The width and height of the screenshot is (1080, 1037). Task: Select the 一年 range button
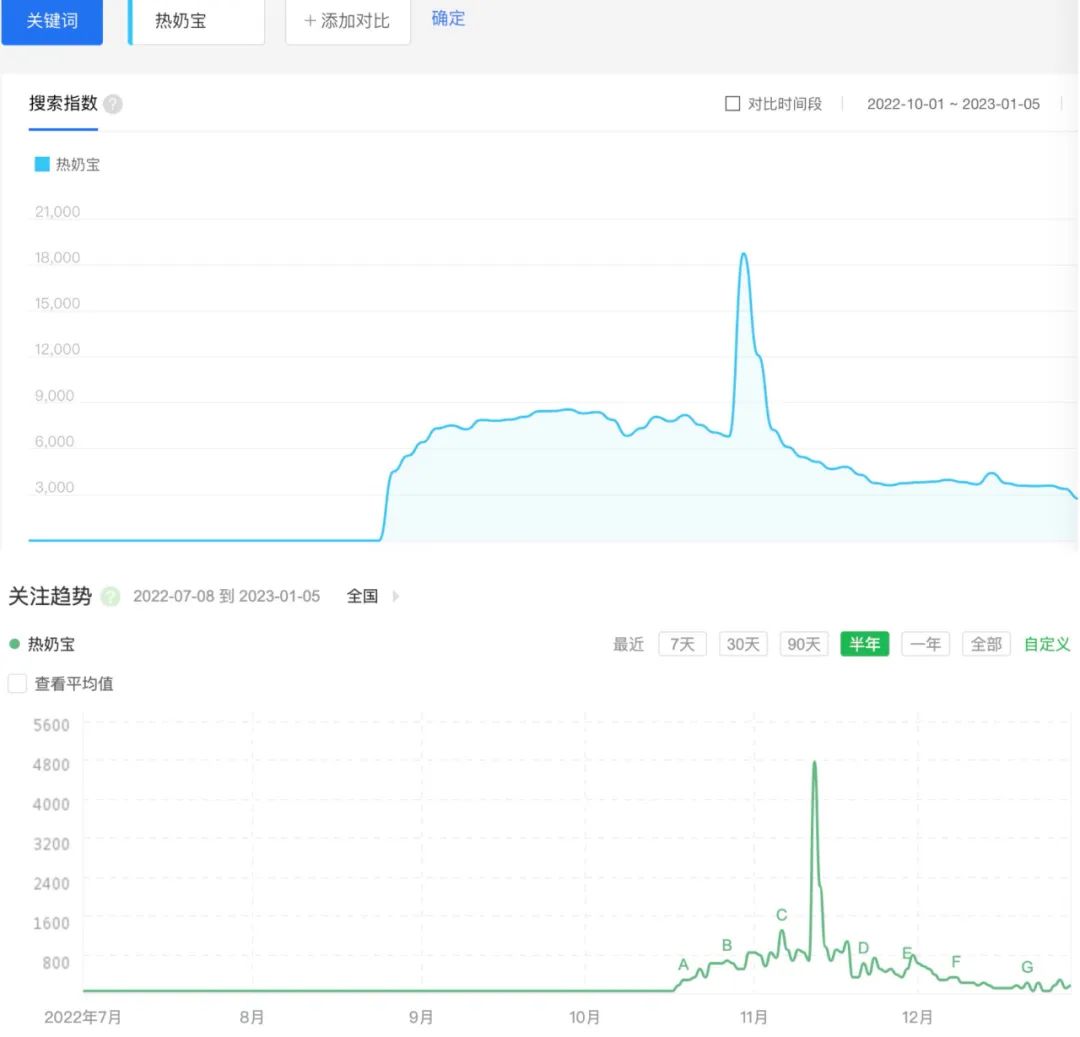pyautogui.click(x=925, y=645)
